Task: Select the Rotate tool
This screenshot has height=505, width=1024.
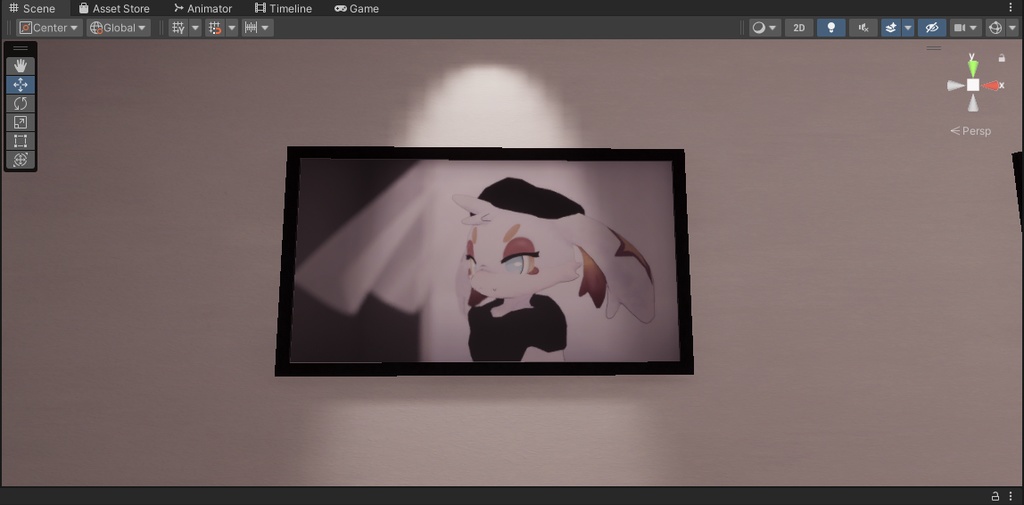Action: pos(20,103)
